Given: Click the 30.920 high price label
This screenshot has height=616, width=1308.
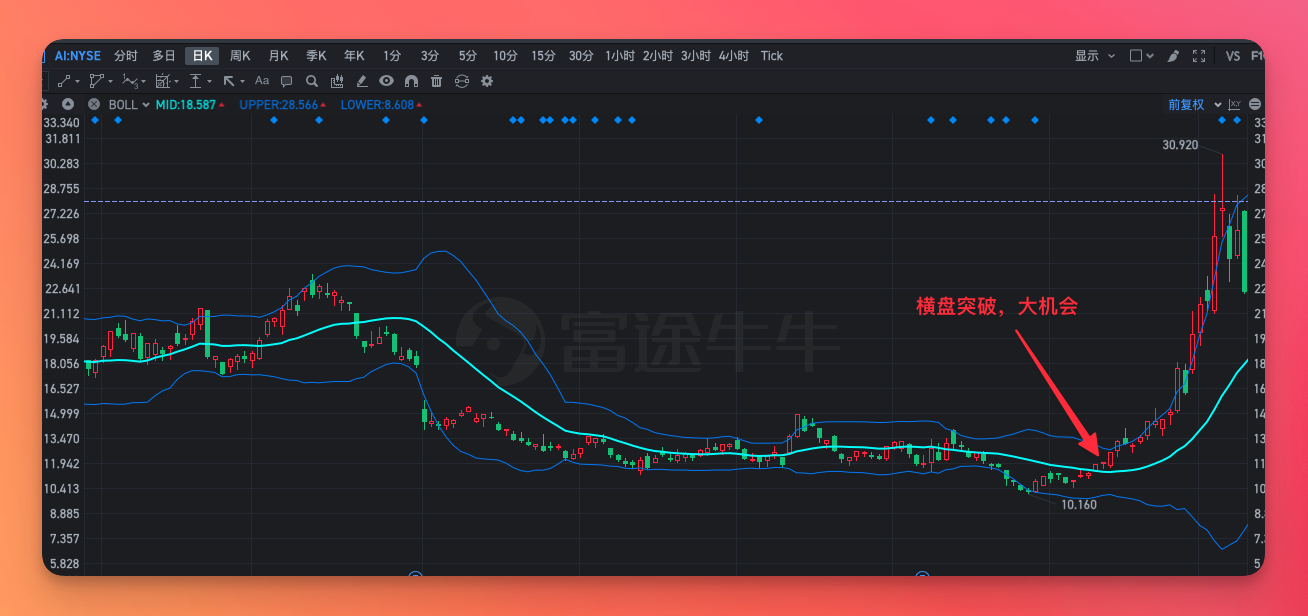Looking at the screenshot, I should click(x=1180, y=145).
